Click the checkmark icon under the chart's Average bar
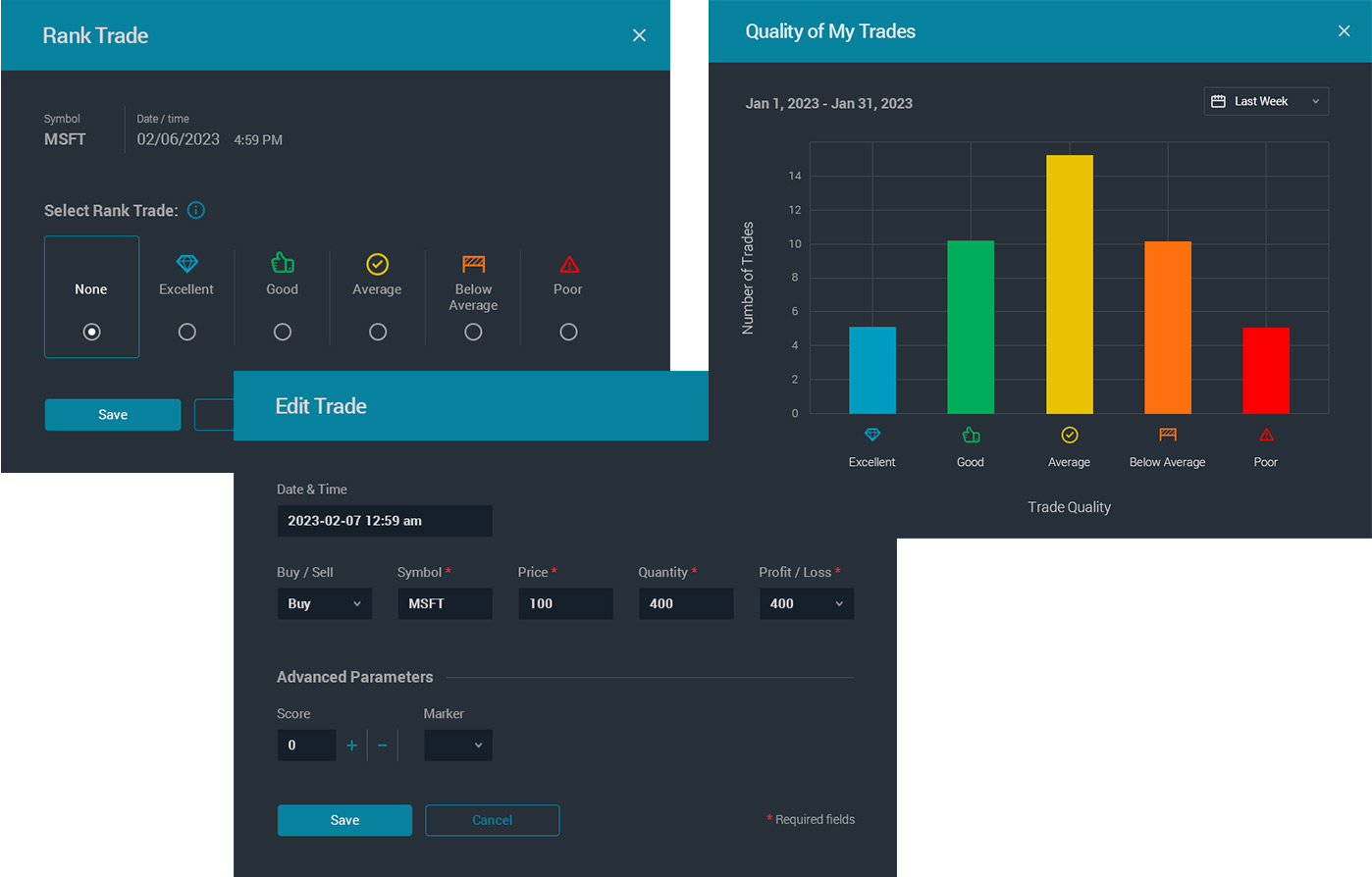The image size is (1372, 877). coord(1070,435)
